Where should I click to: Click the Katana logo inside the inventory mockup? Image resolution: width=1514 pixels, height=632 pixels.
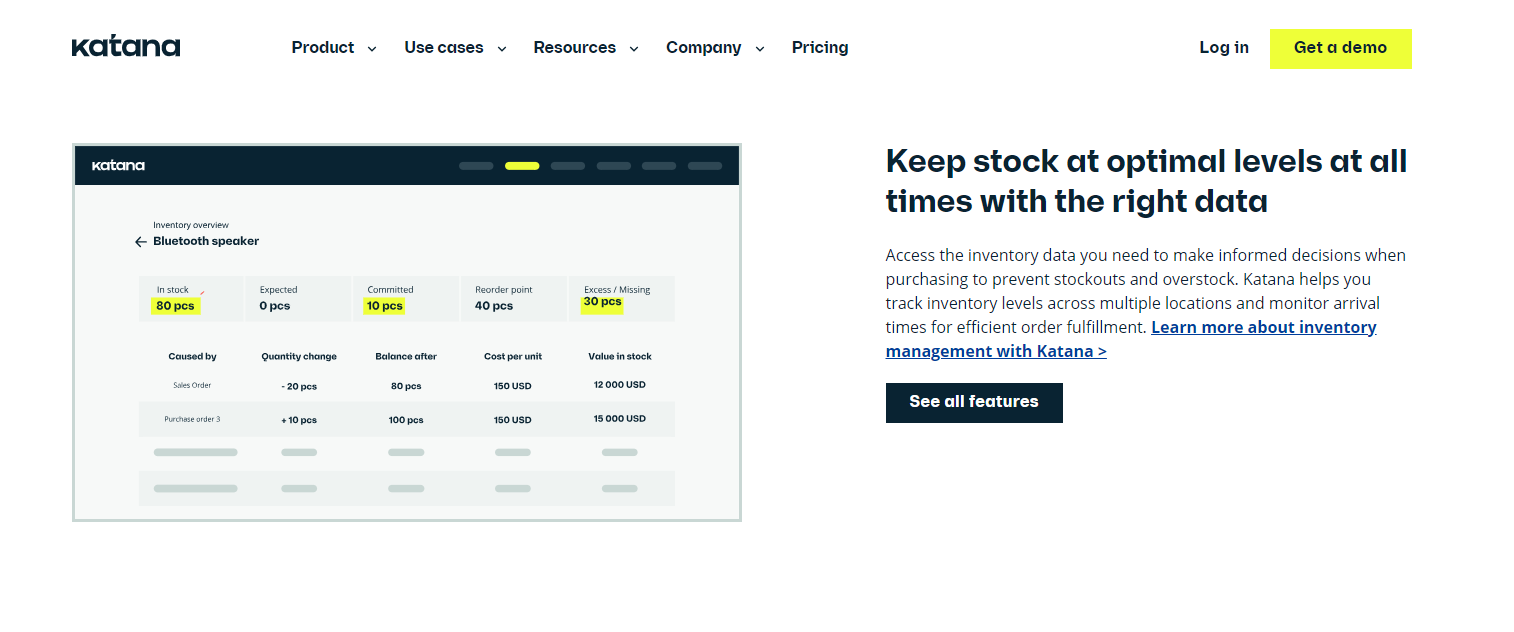[118, 165]
